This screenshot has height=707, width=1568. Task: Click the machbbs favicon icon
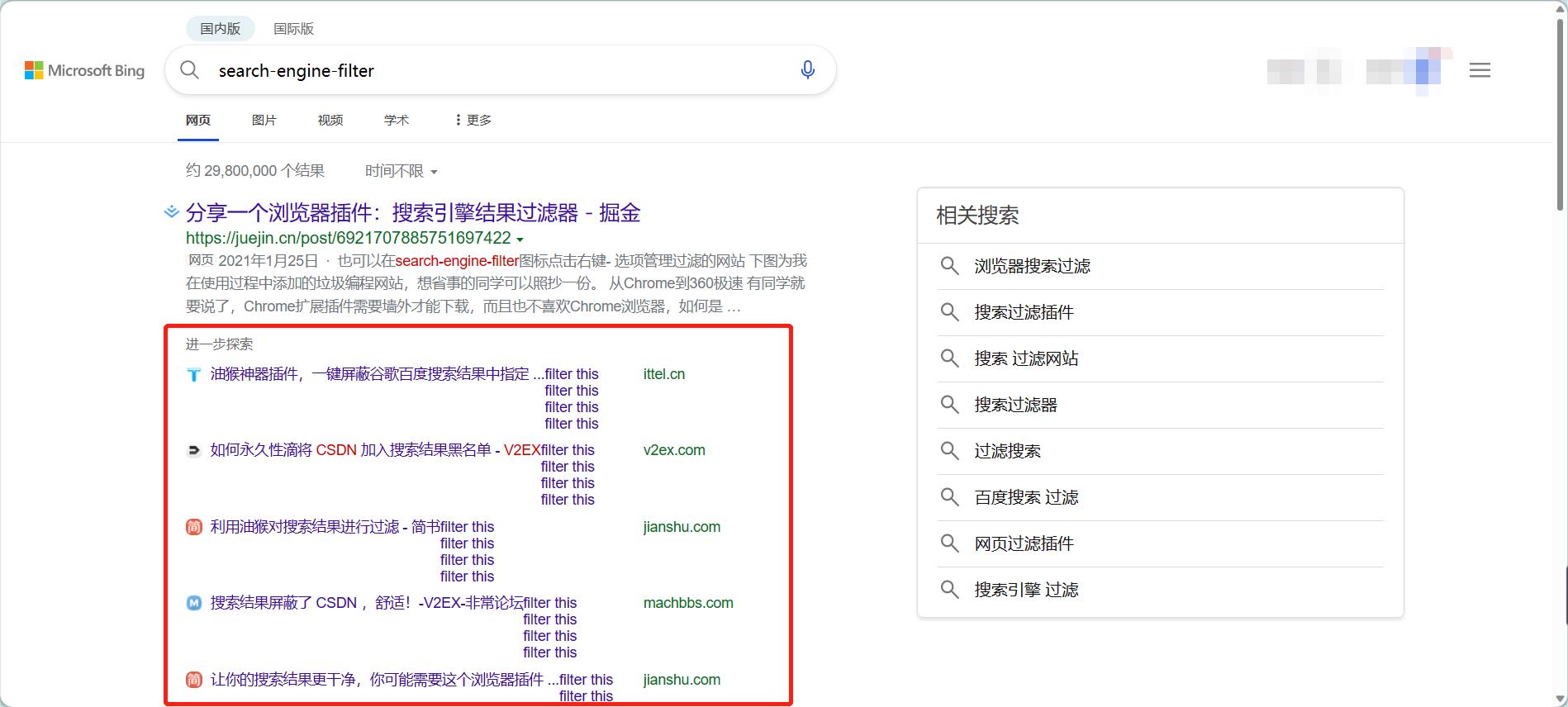pos(193,603)
